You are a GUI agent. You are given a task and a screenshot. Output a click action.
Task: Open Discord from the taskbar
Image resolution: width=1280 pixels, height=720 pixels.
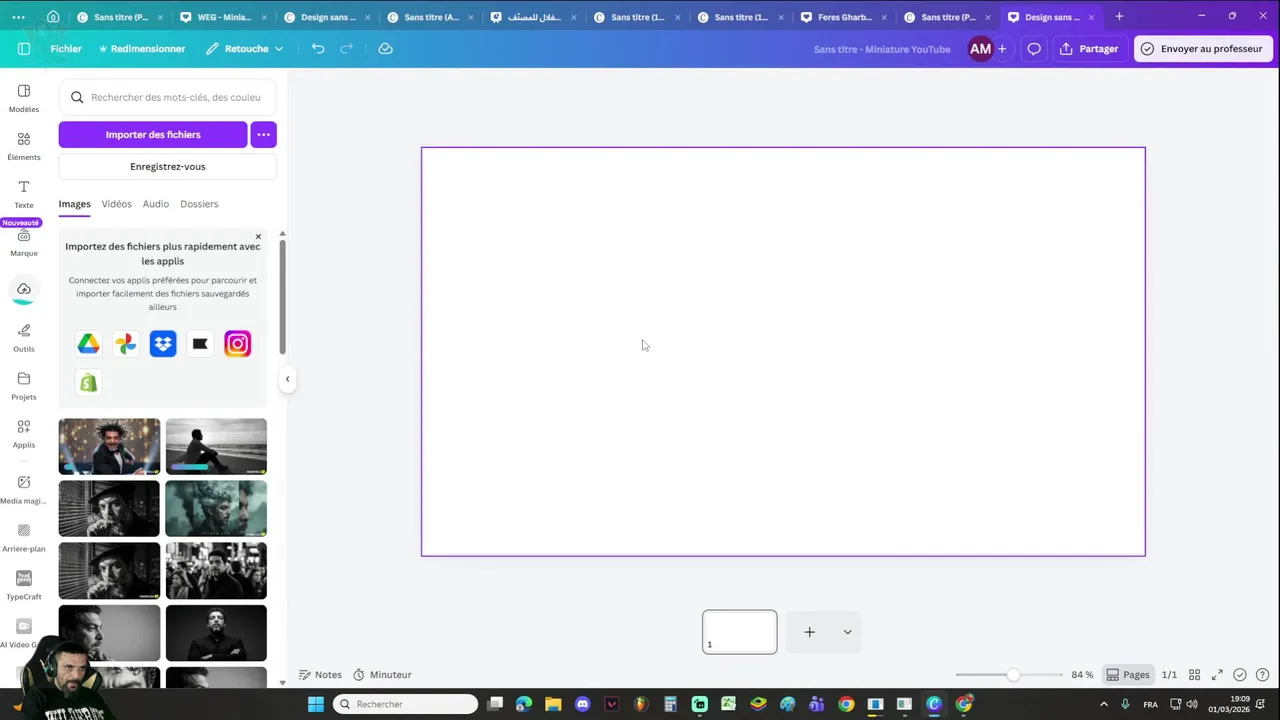pyautogui.click(x=583, y=704)
